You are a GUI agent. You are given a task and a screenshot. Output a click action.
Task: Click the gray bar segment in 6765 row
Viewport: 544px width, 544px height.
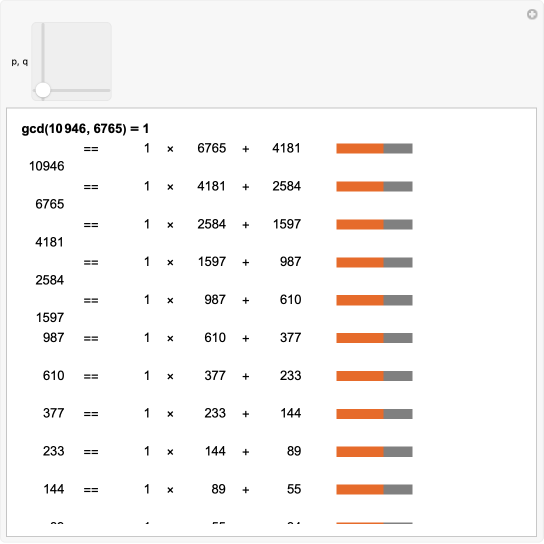tap(398, 186)
